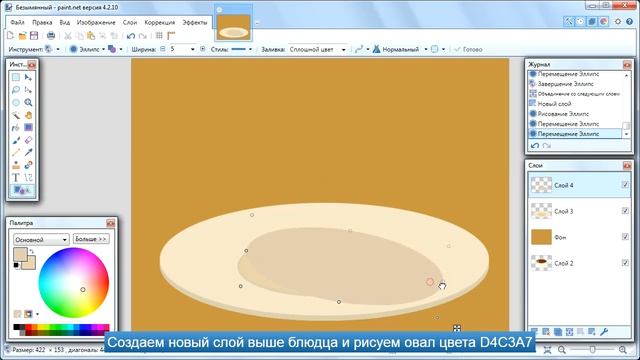Duplicate layer icon in Слои panel
Image resolution: width=640 pixels, height=360 pixels.
(558, 331)
